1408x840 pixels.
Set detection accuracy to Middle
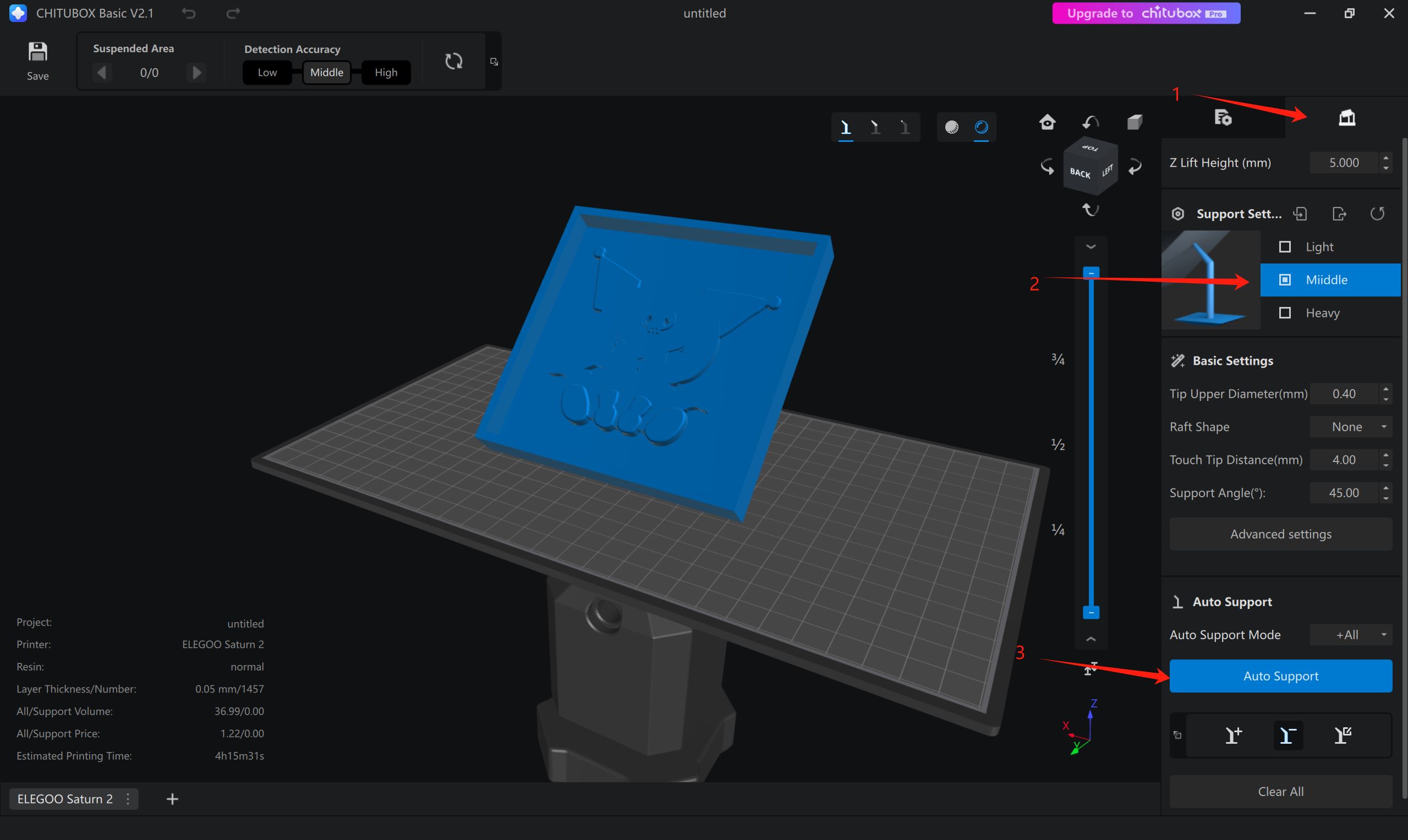(x=327, y=73)
